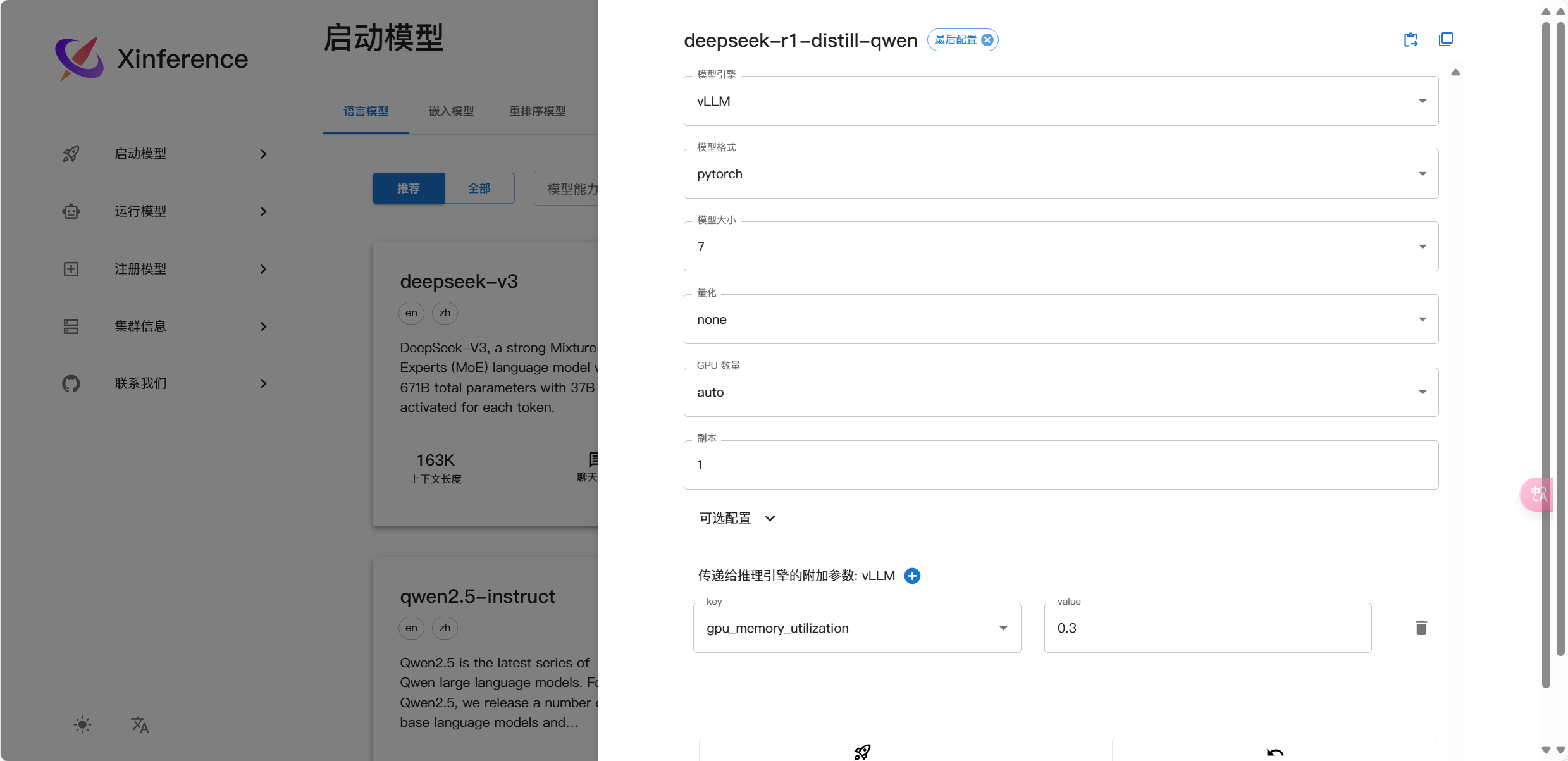Click the undo reset arrow button

[1275, 751]
